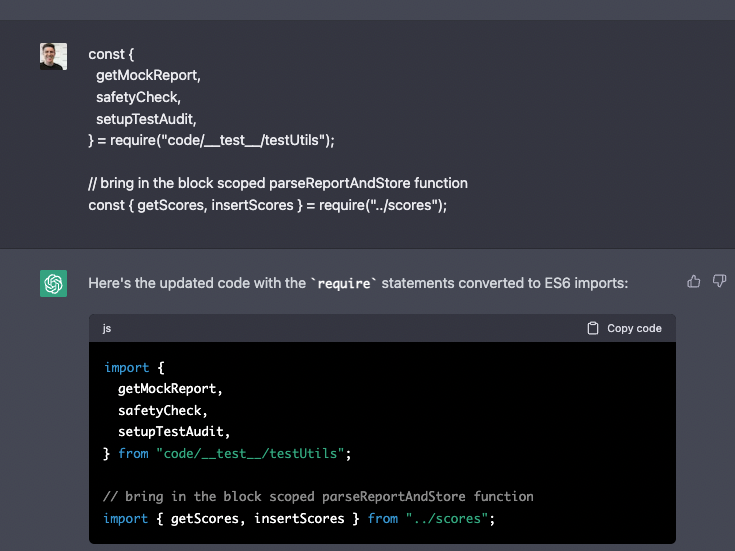The image size is (735, 551).
Task: Click the clipboard icon in code header
Action: (593, 328)
